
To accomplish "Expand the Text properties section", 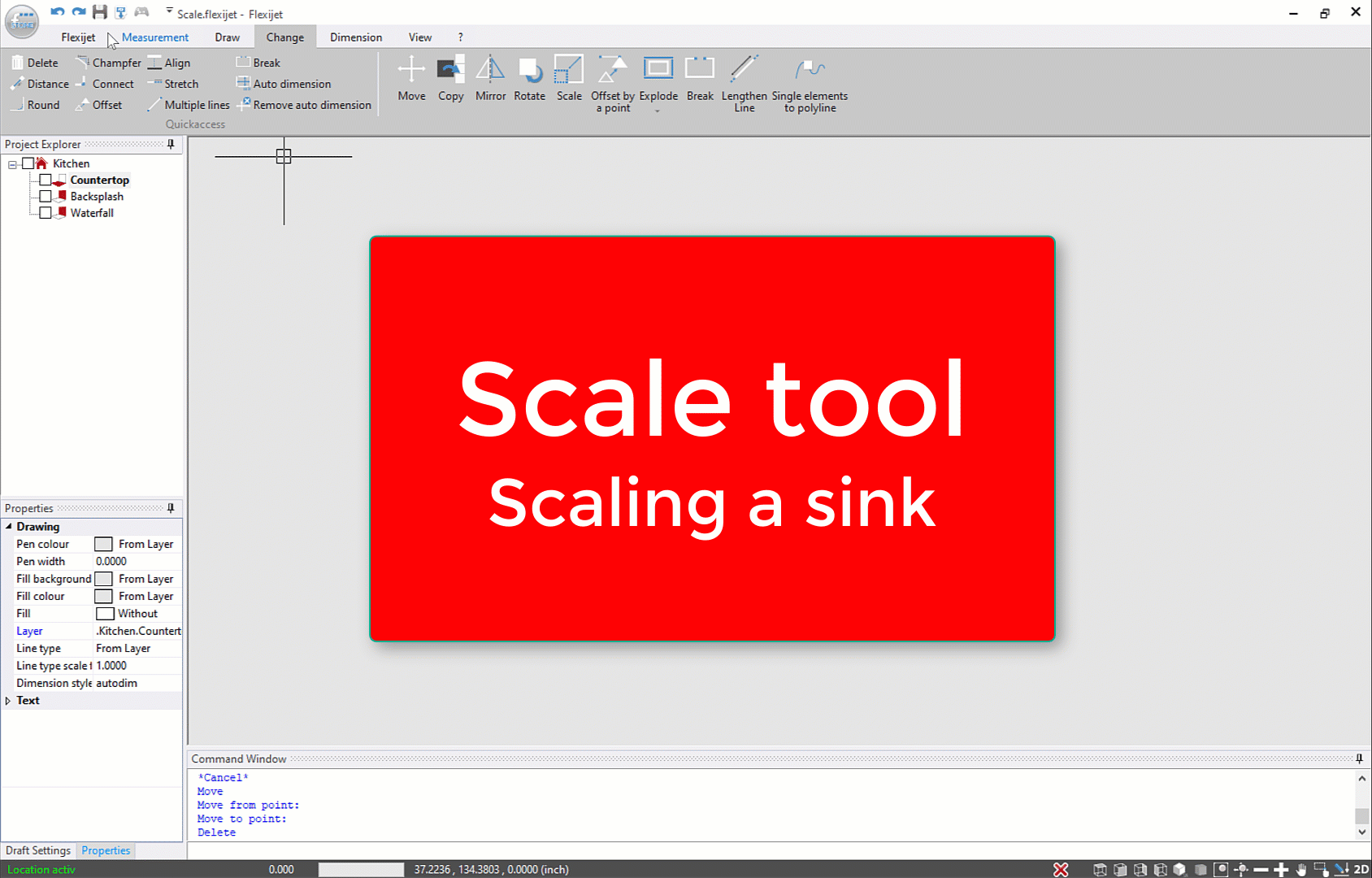I will pyautogui.click(x=8, y=700).
